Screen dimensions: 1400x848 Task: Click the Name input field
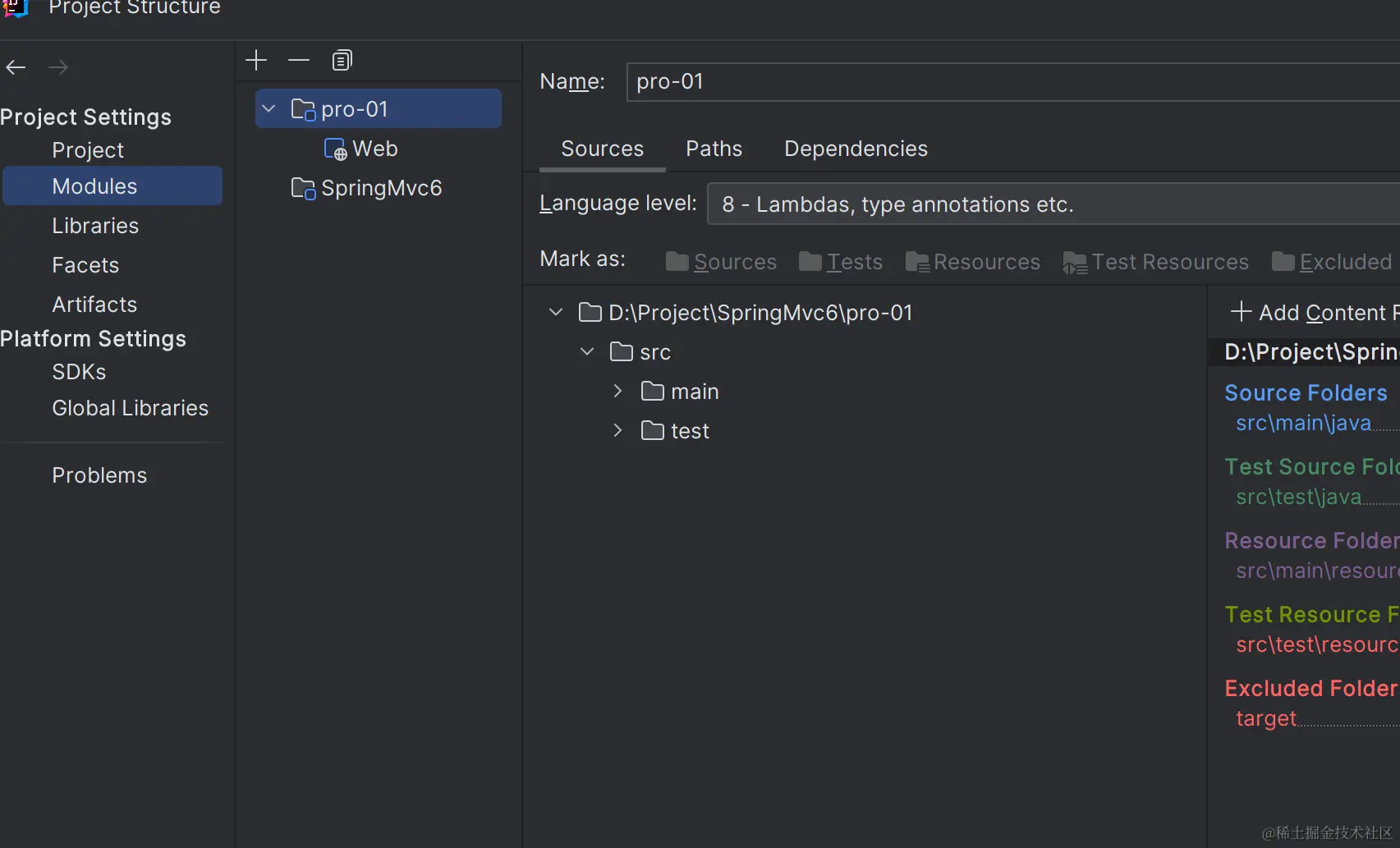pos(1013,82)
